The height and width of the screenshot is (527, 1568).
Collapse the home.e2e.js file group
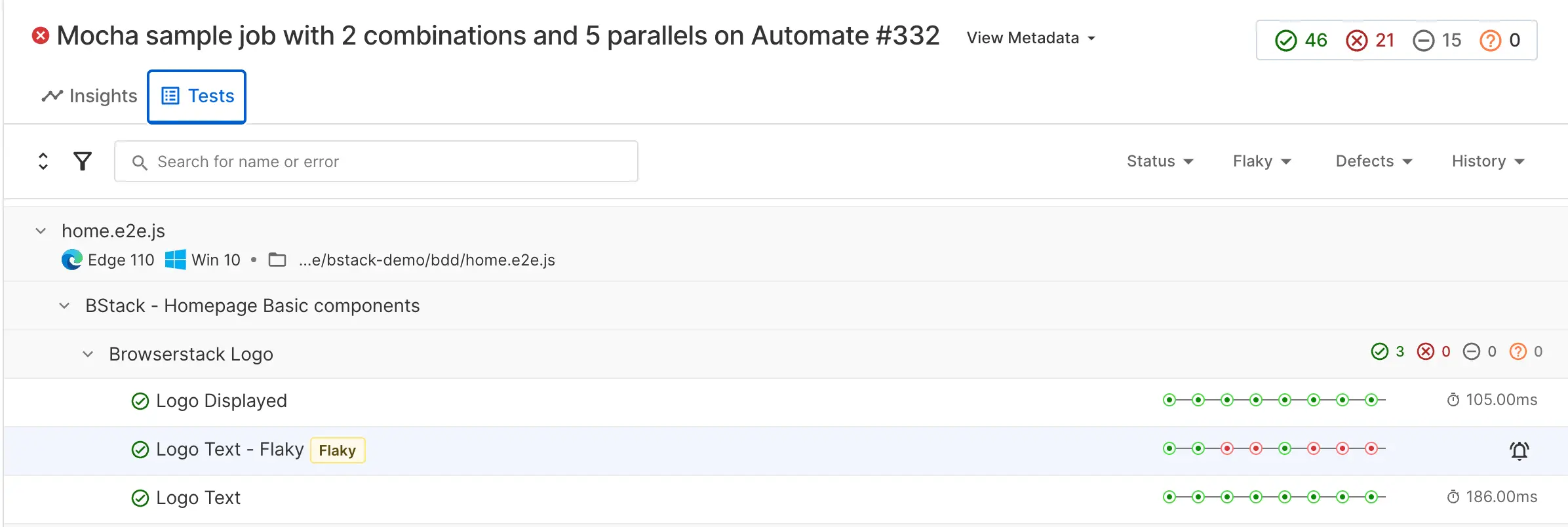pos(41,231)
